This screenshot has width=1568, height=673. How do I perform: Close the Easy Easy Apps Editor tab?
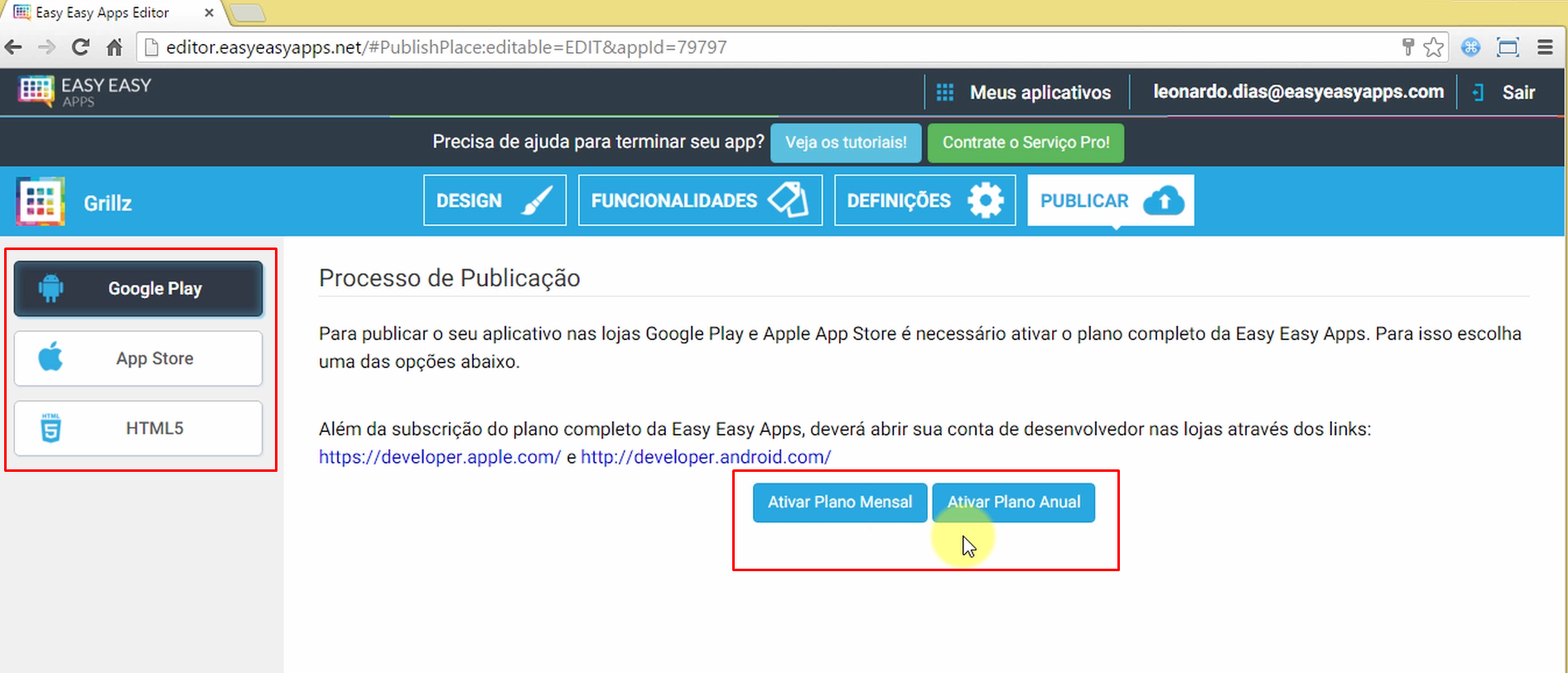pos(209,12)
